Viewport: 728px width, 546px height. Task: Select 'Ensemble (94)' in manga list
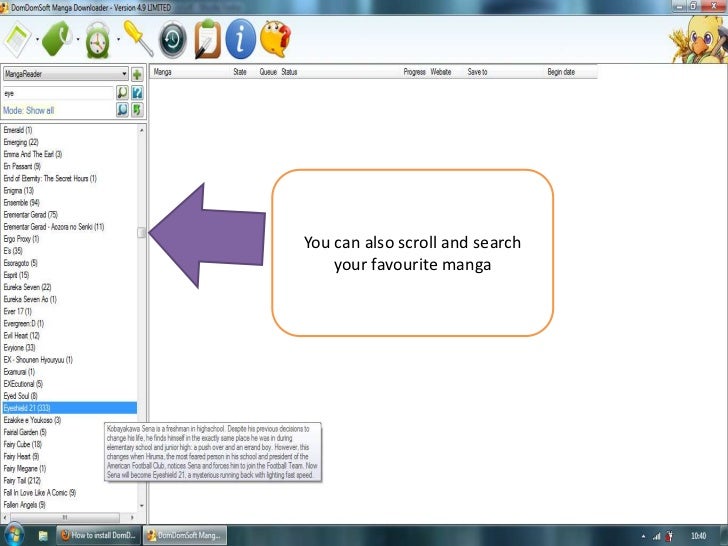[x=21, y=202]
